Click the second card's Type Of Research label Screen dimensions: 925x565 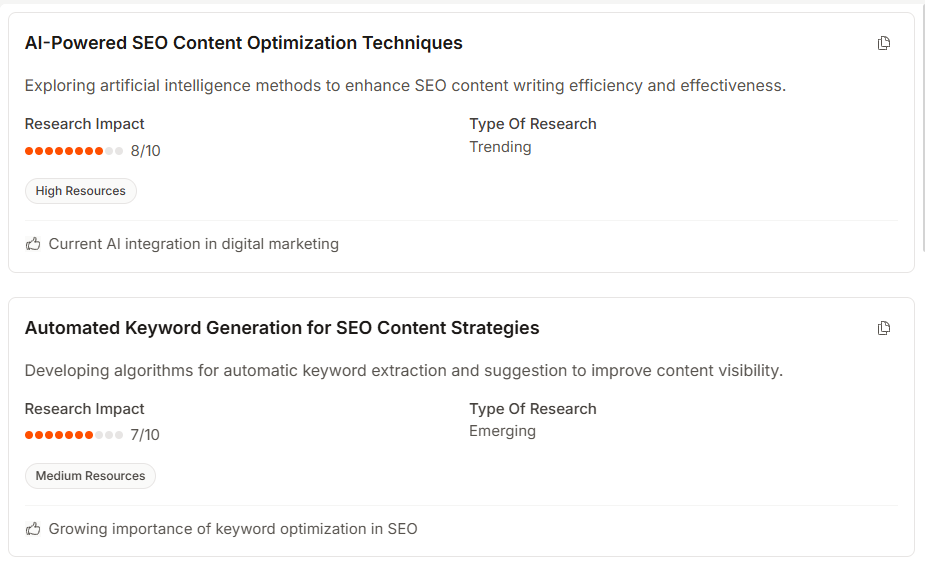(532, 409)
